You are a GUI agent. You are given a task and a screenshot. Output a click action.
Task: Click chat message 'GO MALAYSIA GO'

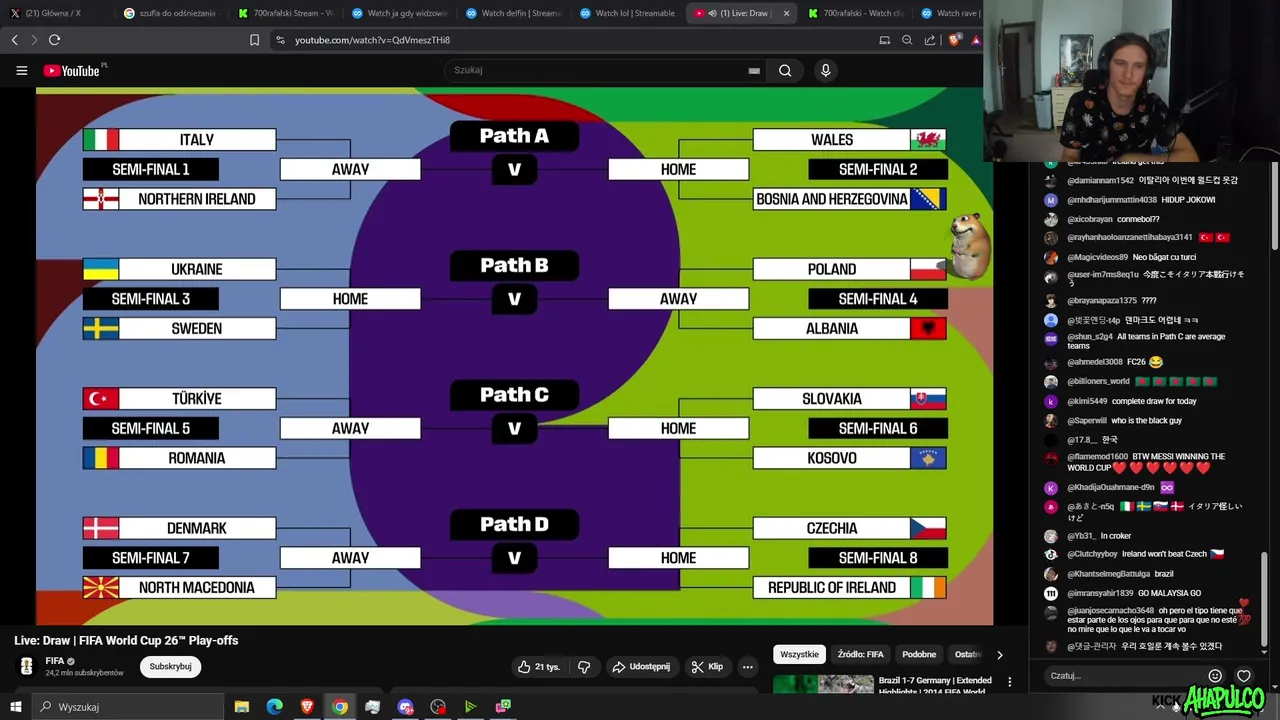click(x=1169, y=593)
